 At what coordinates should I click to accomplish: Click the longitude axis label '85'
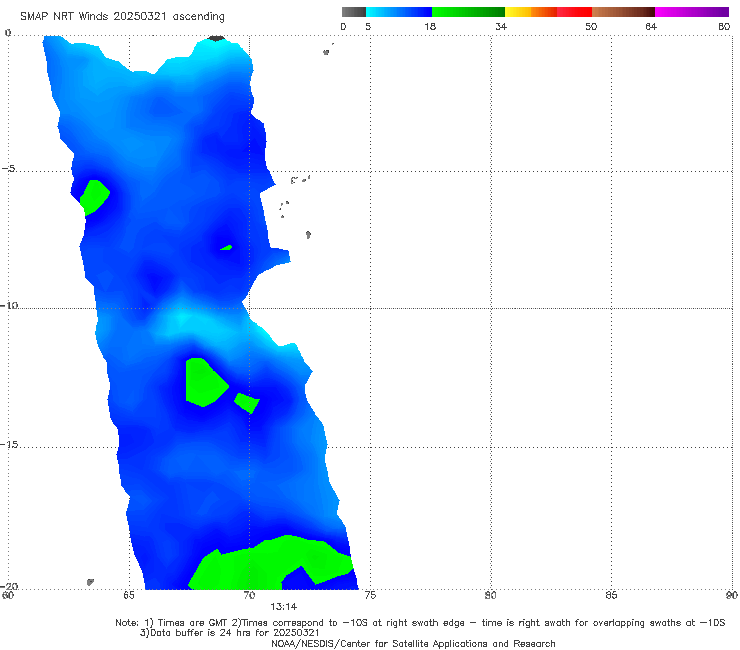click(611, 596)
